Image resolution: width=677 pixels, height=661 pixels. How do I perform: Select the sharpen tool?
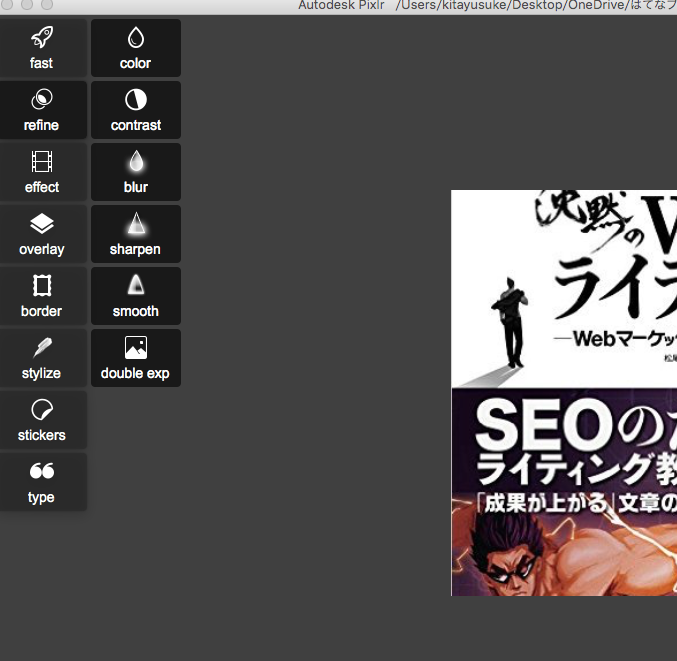pyautogui.click(x=136, y=234)
